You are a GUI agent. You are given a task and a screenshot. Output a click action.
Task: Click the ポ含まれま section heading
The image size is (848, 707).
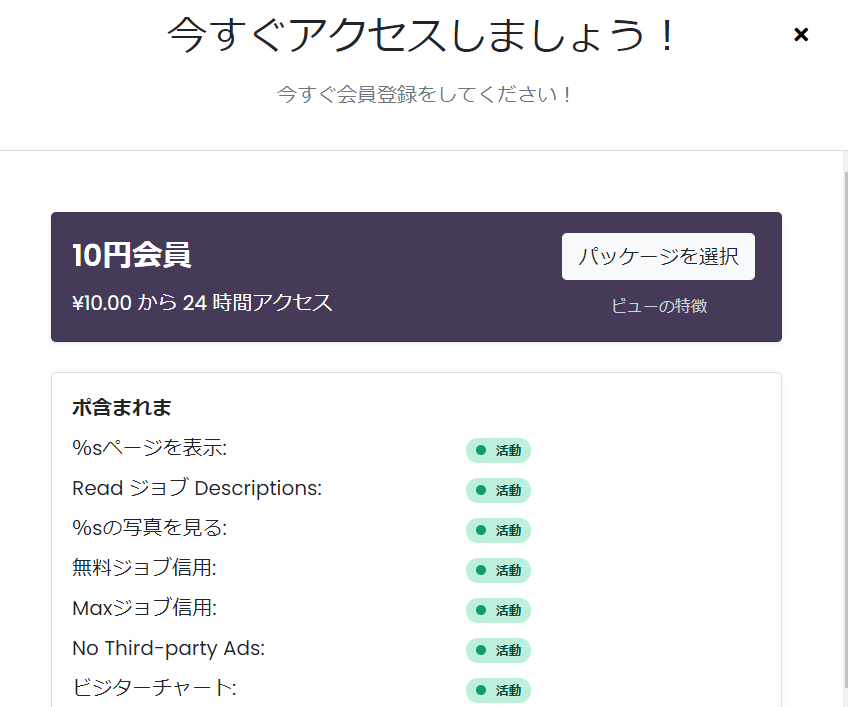[122, 407]
